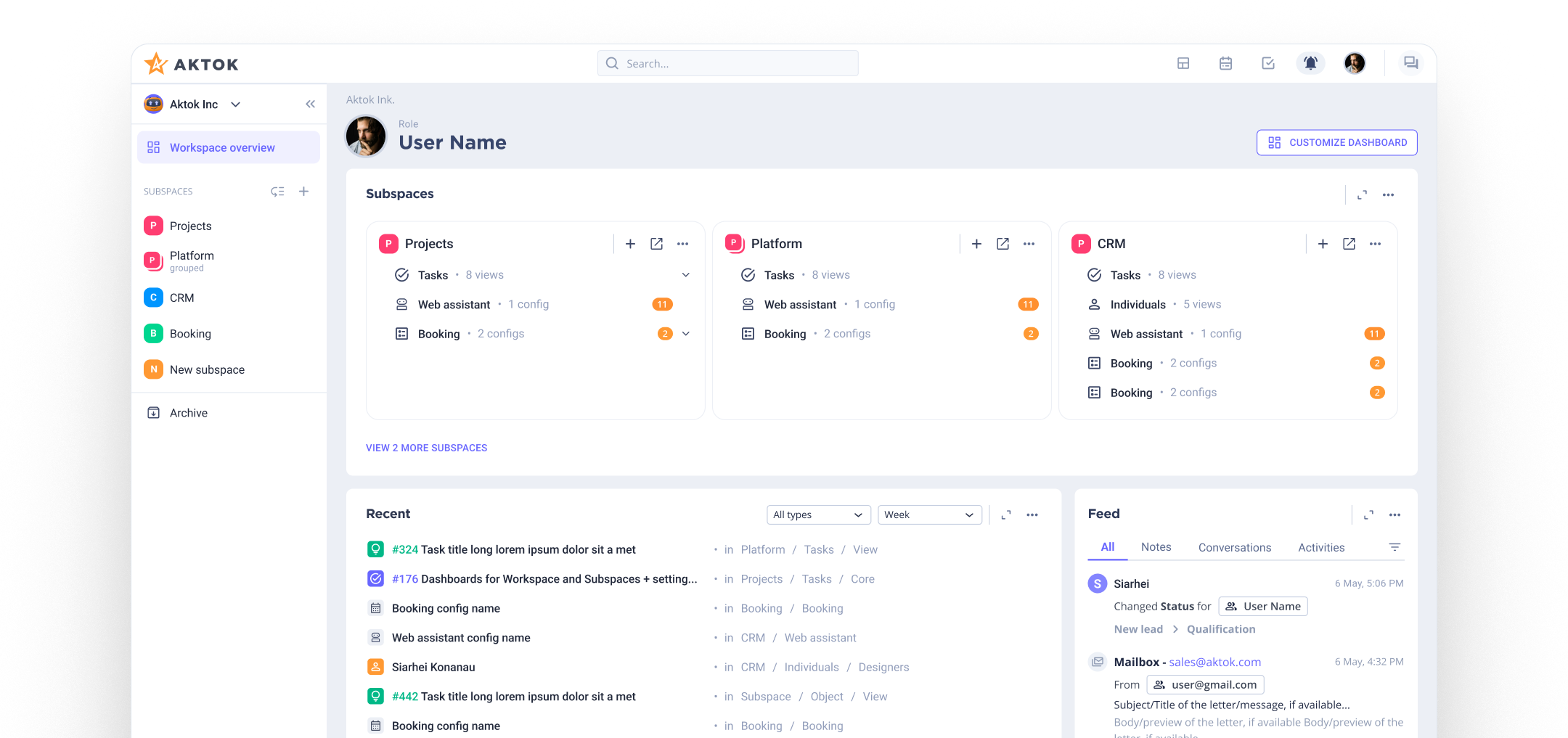Open the tasks checkmark icon in the top bar
Image resolution: width=1568 pixels, height=738 pixels.
[x=1267, y=63]
